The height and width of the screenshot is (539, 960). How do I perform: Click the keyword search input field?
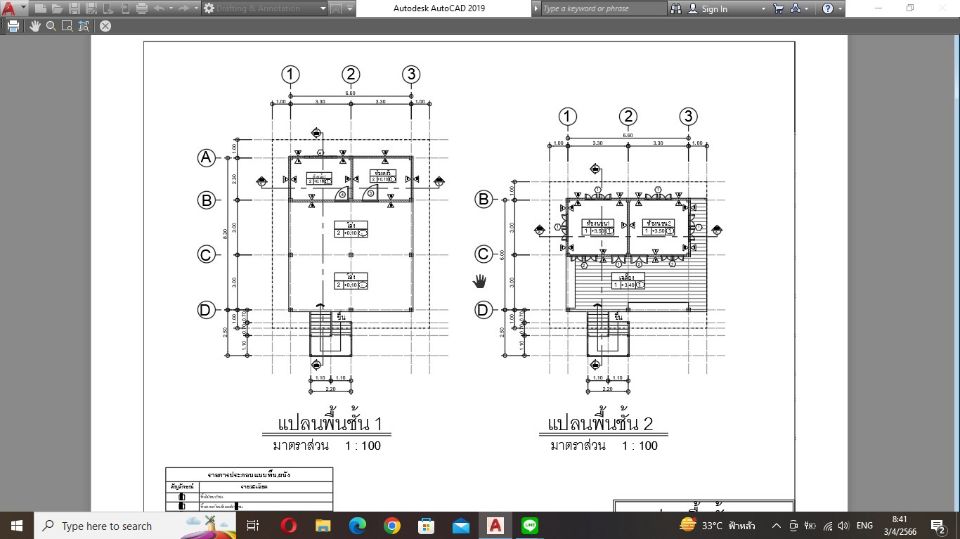point(602,8)
